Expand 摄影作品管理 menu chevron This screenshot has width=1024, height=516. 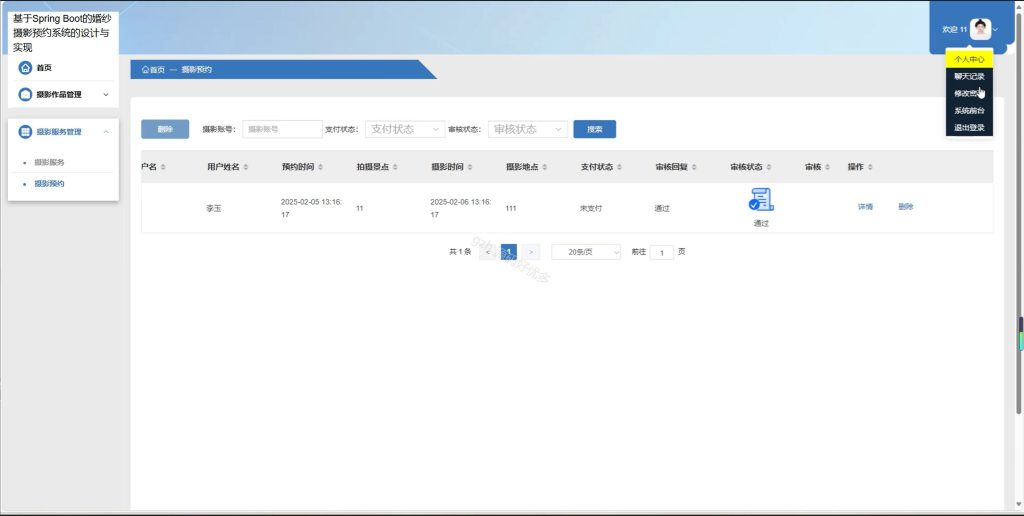[106, 95]
